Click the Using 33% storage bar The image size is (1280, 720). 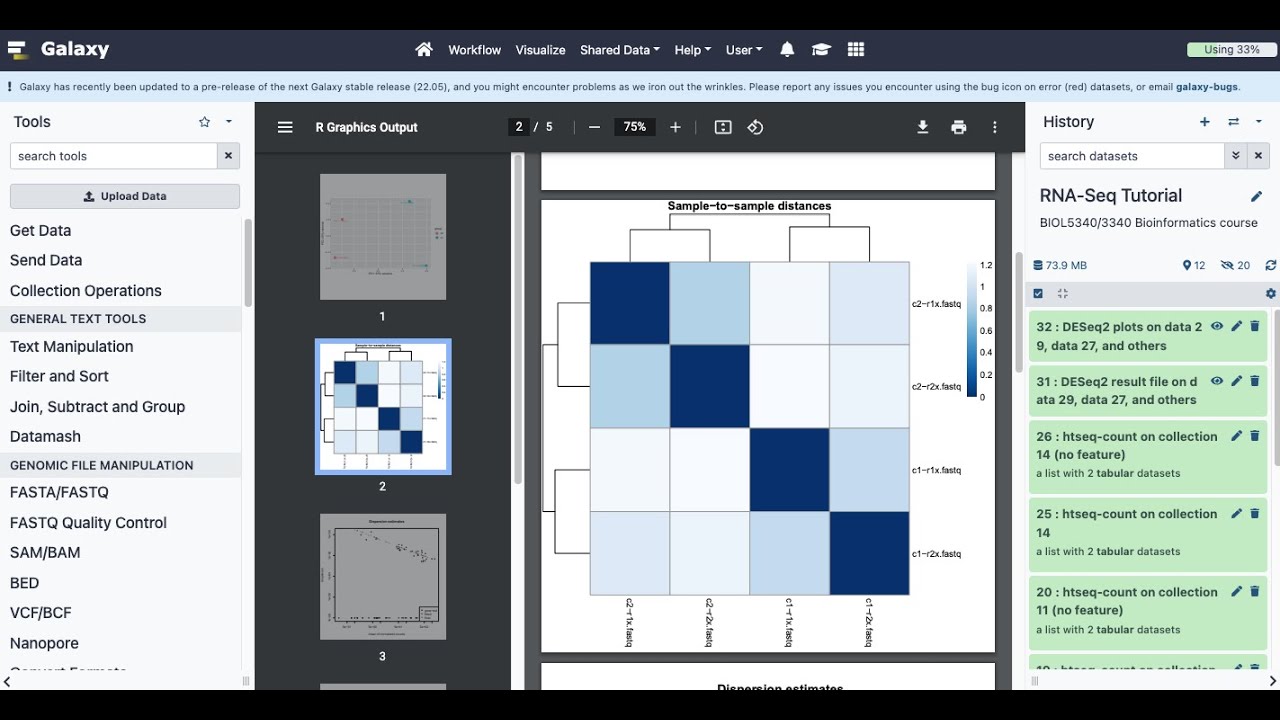point(1232,49)
